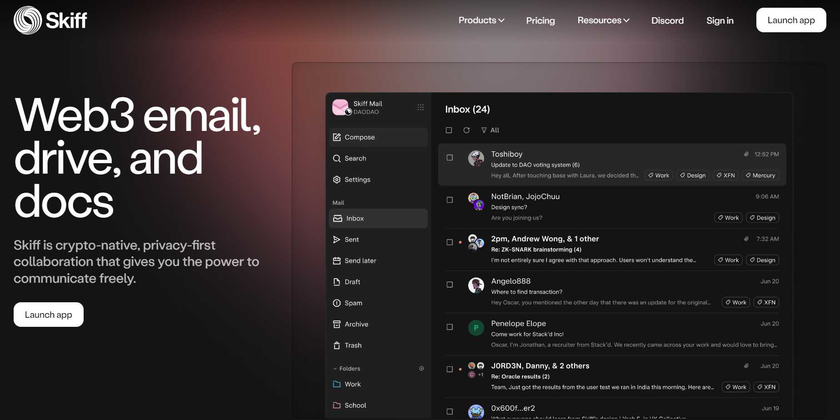Click the Archive box icon in sidebar
Viewport: 840px width, 420px height.
[x=337, y=324]
